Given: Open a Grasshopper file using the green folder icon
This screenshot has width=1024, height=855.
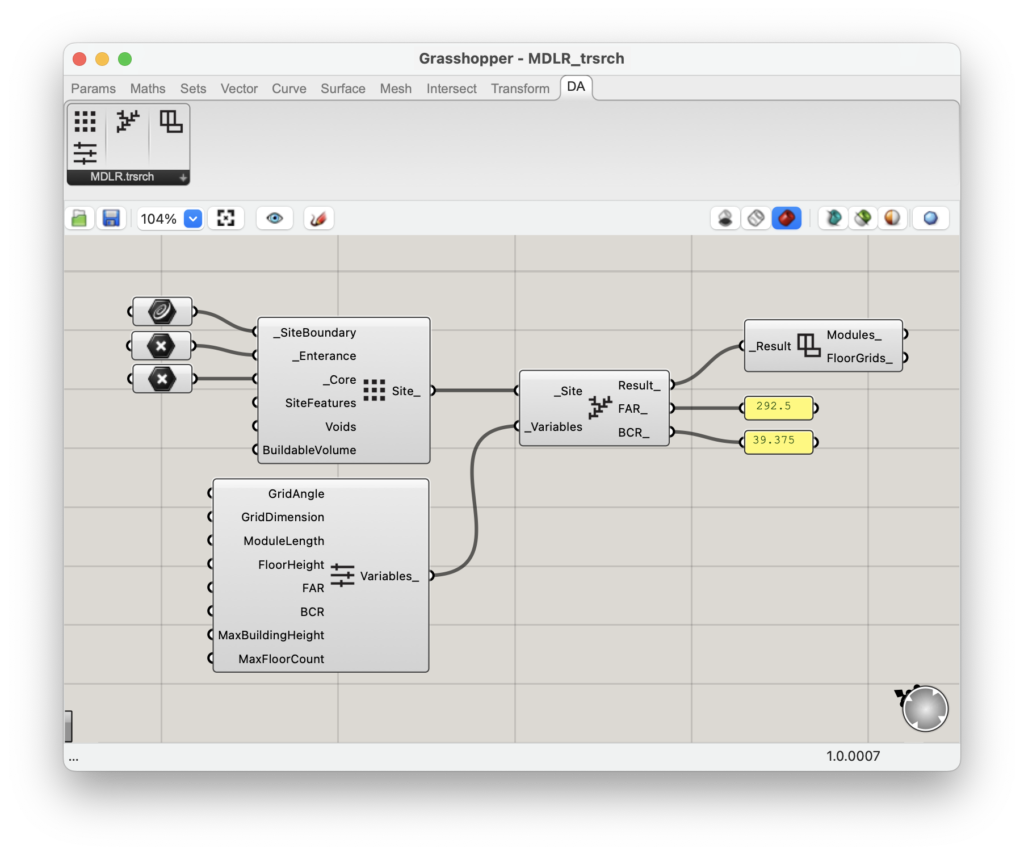Looking at the screenshot, I should click(79, 217).
